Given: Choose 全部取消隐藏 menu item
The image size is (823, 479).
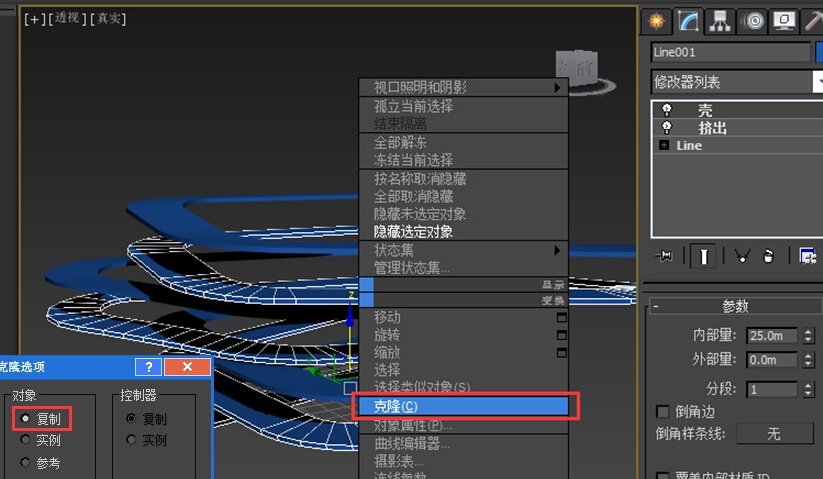Looking at the screenshot, I should click(463, 196).
